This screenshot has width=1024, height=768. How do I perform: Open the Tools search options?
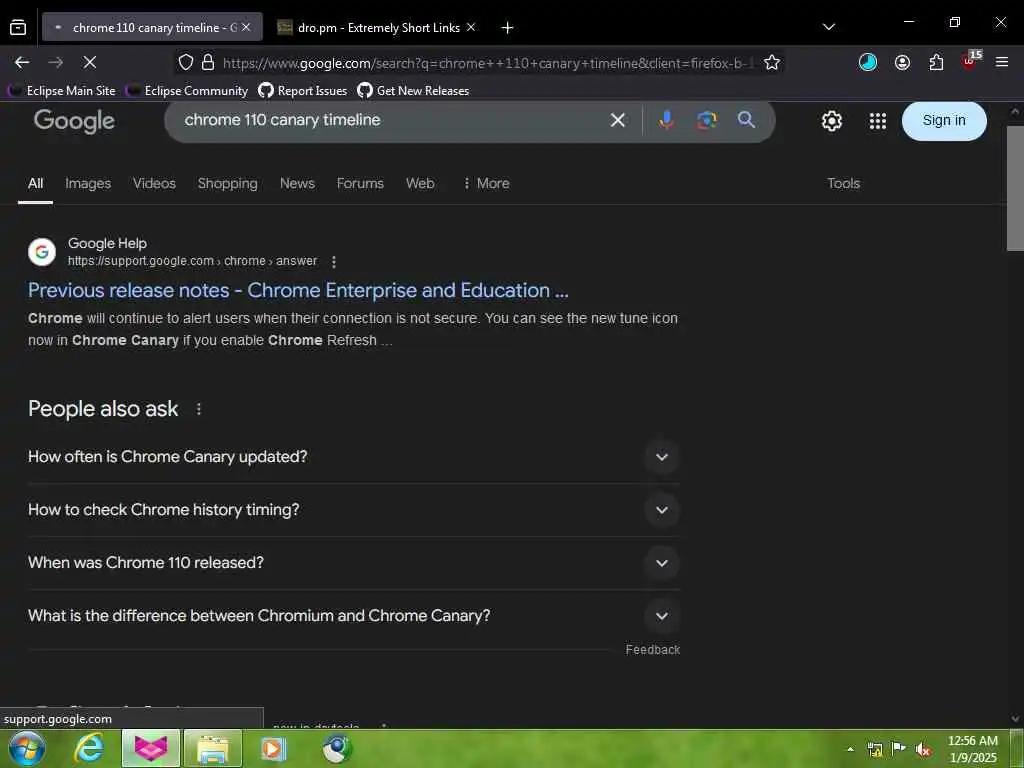(x=843, y=184)
